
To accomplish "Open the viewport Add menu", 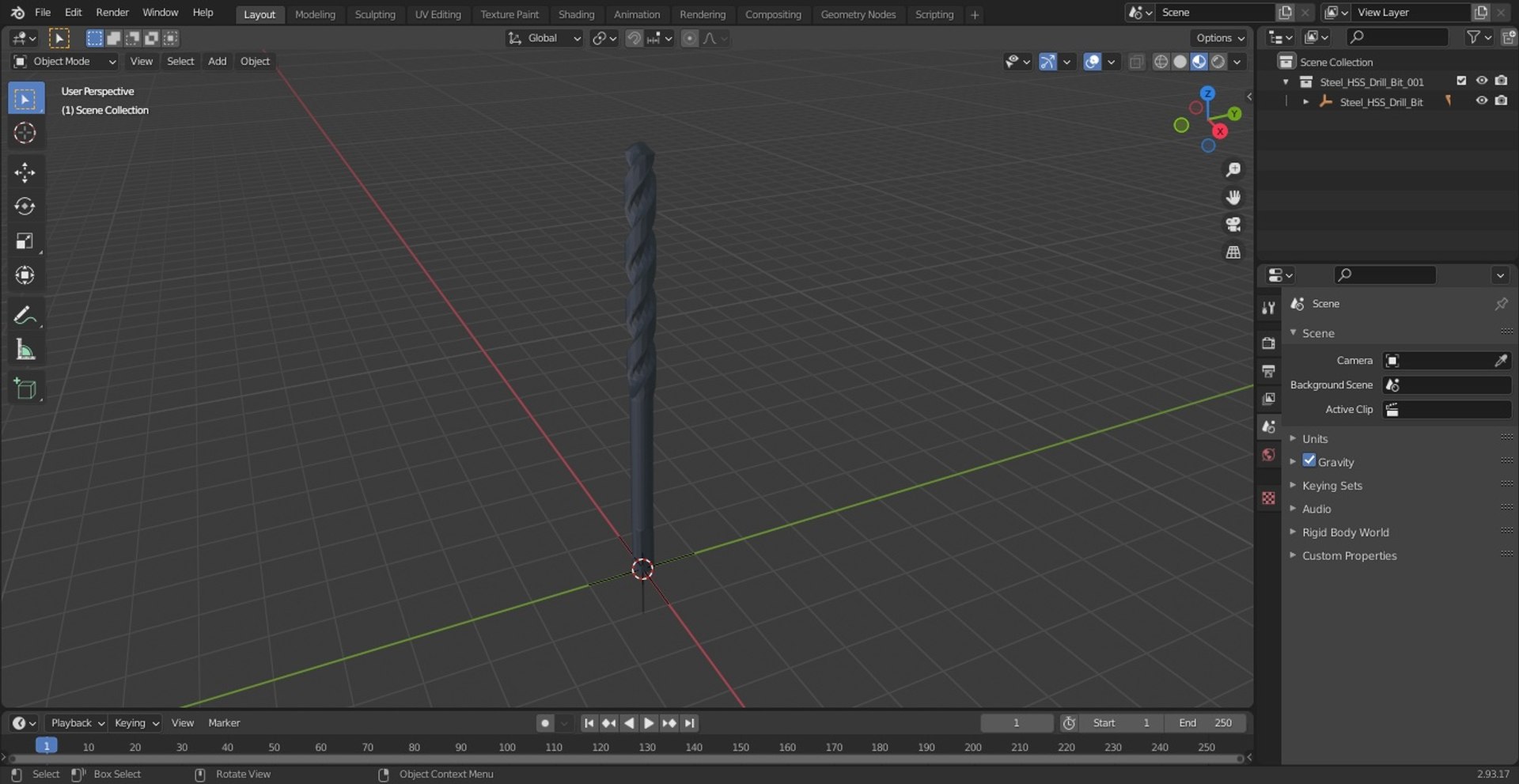I will [217, 62].
